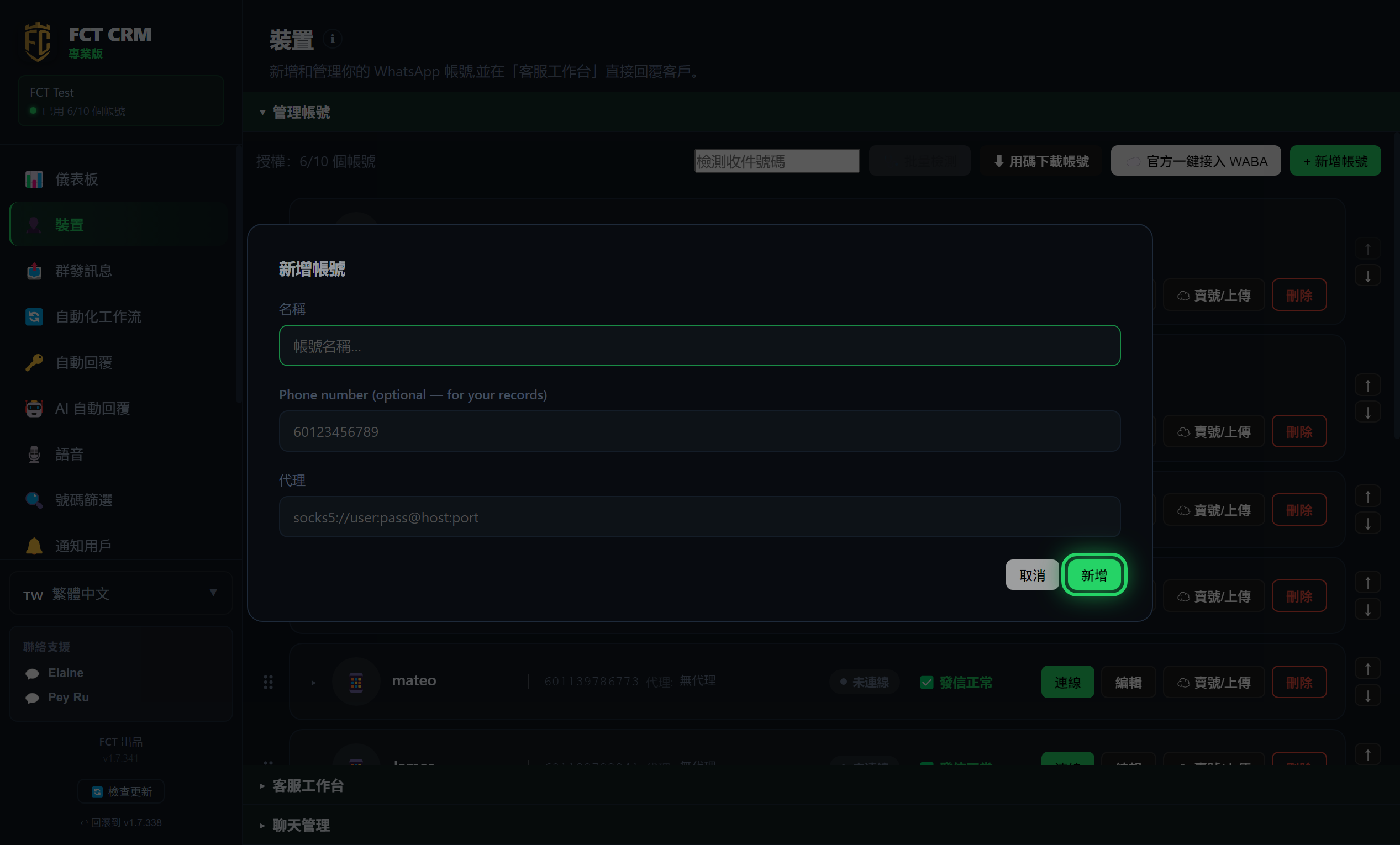Click 官方一鍵接入 WABA button
The image size is (1400, 845).
click(x=1196, y=161)
